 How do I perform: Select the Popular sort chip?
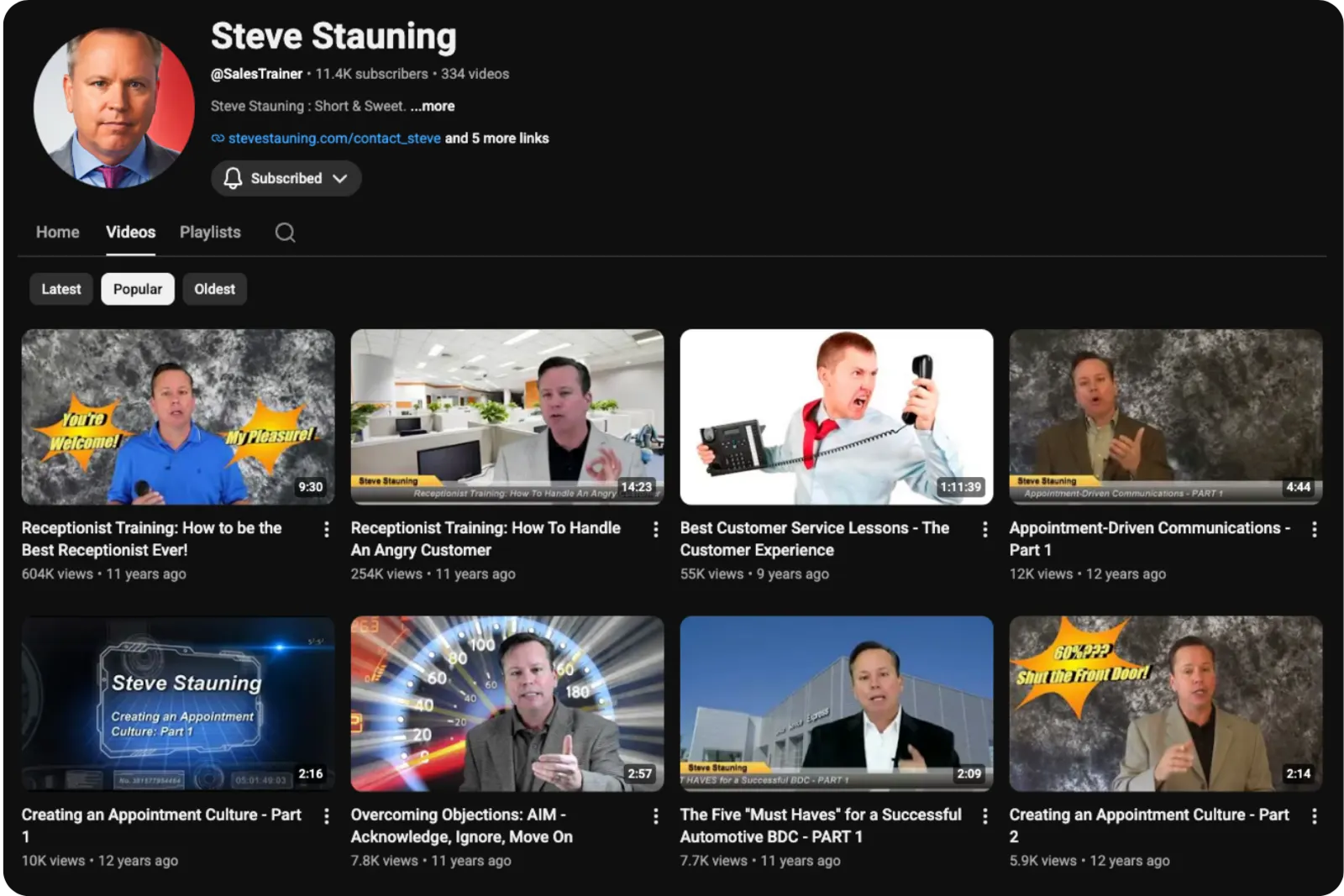pos(138,289)
